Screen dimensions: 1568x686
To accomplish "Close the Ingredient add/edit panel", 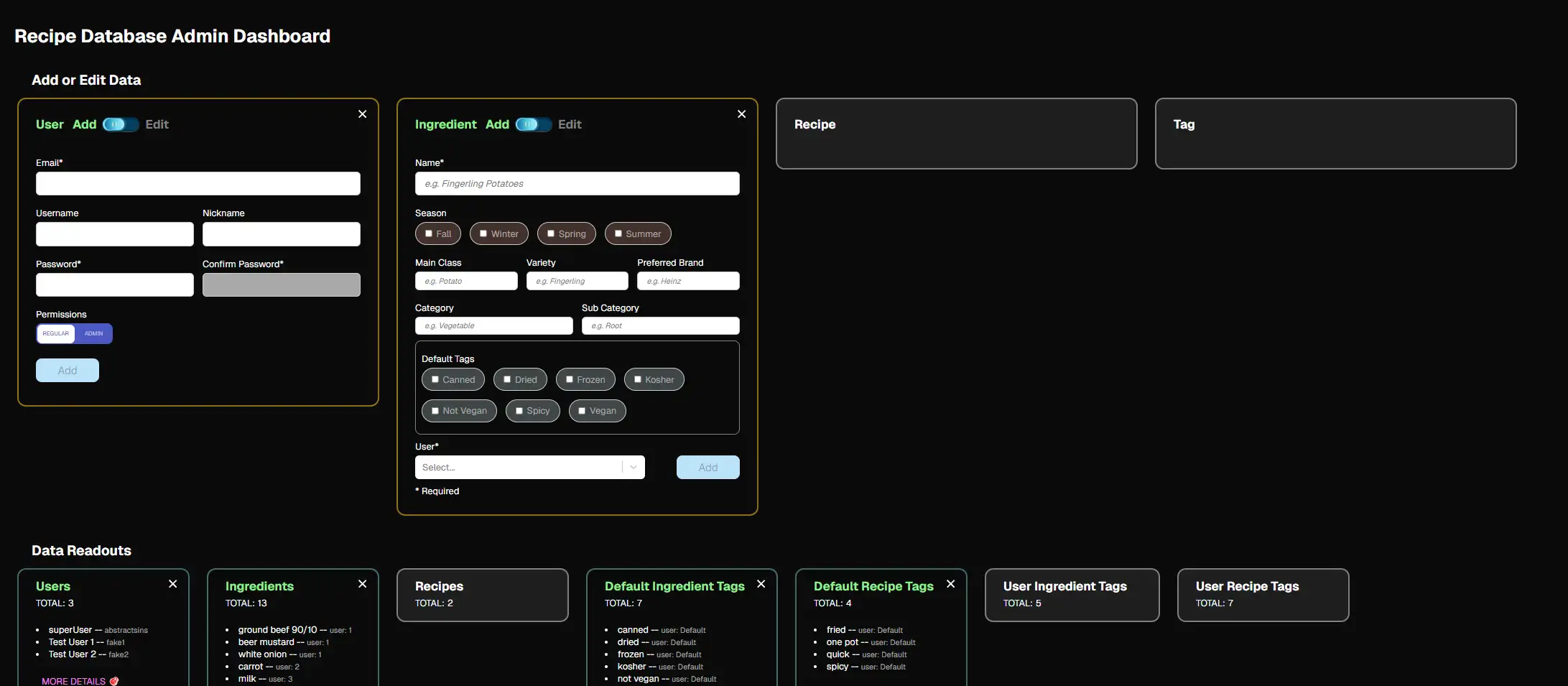I will [x=742, y=114].
